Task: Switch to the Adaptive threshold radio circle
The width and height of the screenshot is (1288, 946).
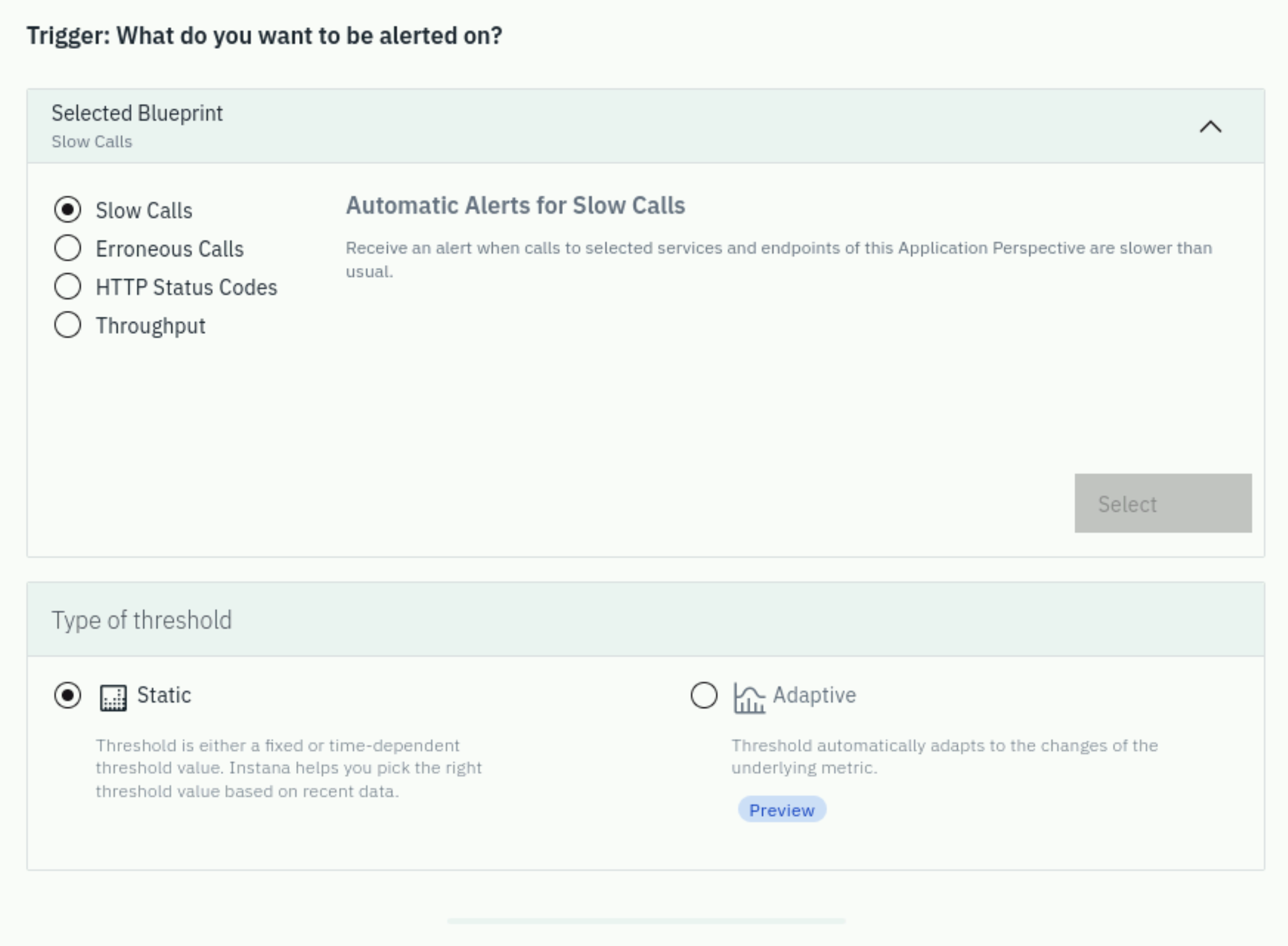Action: (704, 696)
